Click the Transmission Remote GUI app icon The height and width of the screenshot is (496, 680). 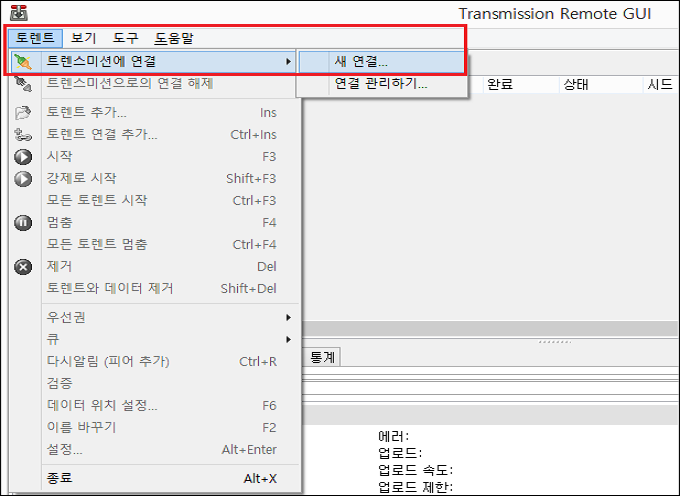[19, 13]
